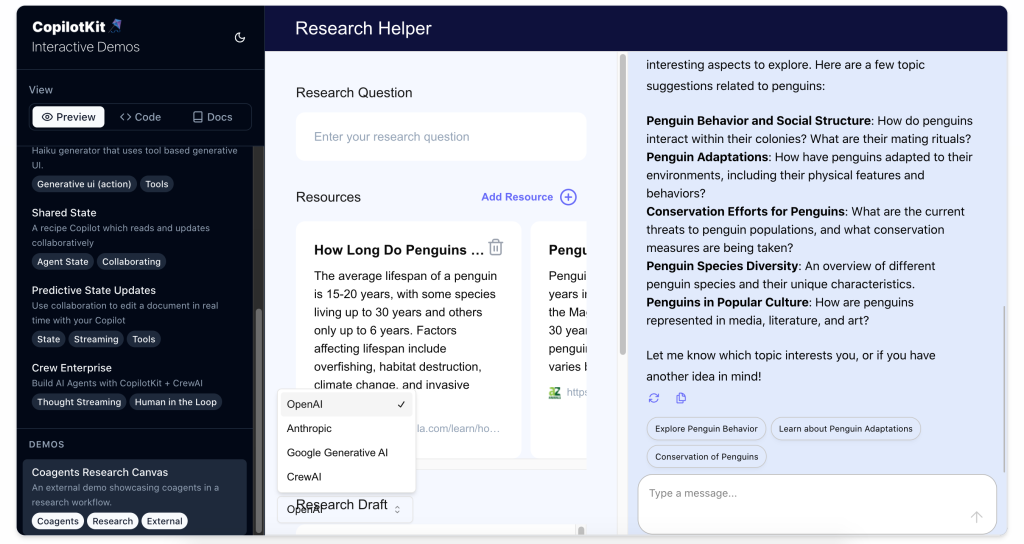Click the Thought Streaming tag

coord(79,402)
